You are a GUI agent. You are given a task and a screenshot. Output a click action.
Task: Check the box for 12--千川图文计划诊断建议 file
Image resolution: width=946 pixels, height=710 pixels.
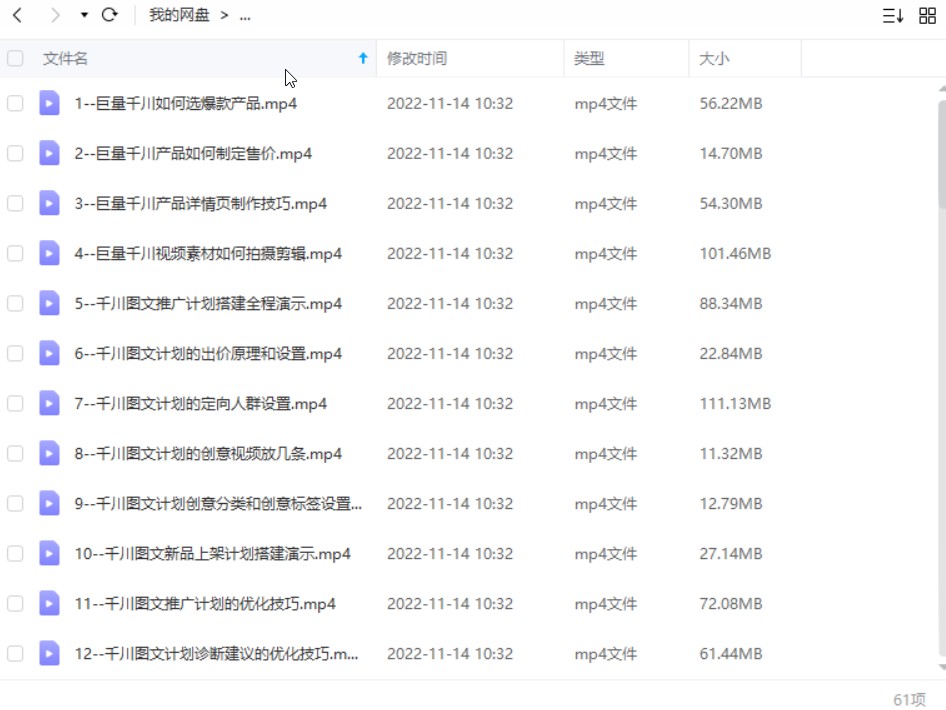(x=15, y=654)
